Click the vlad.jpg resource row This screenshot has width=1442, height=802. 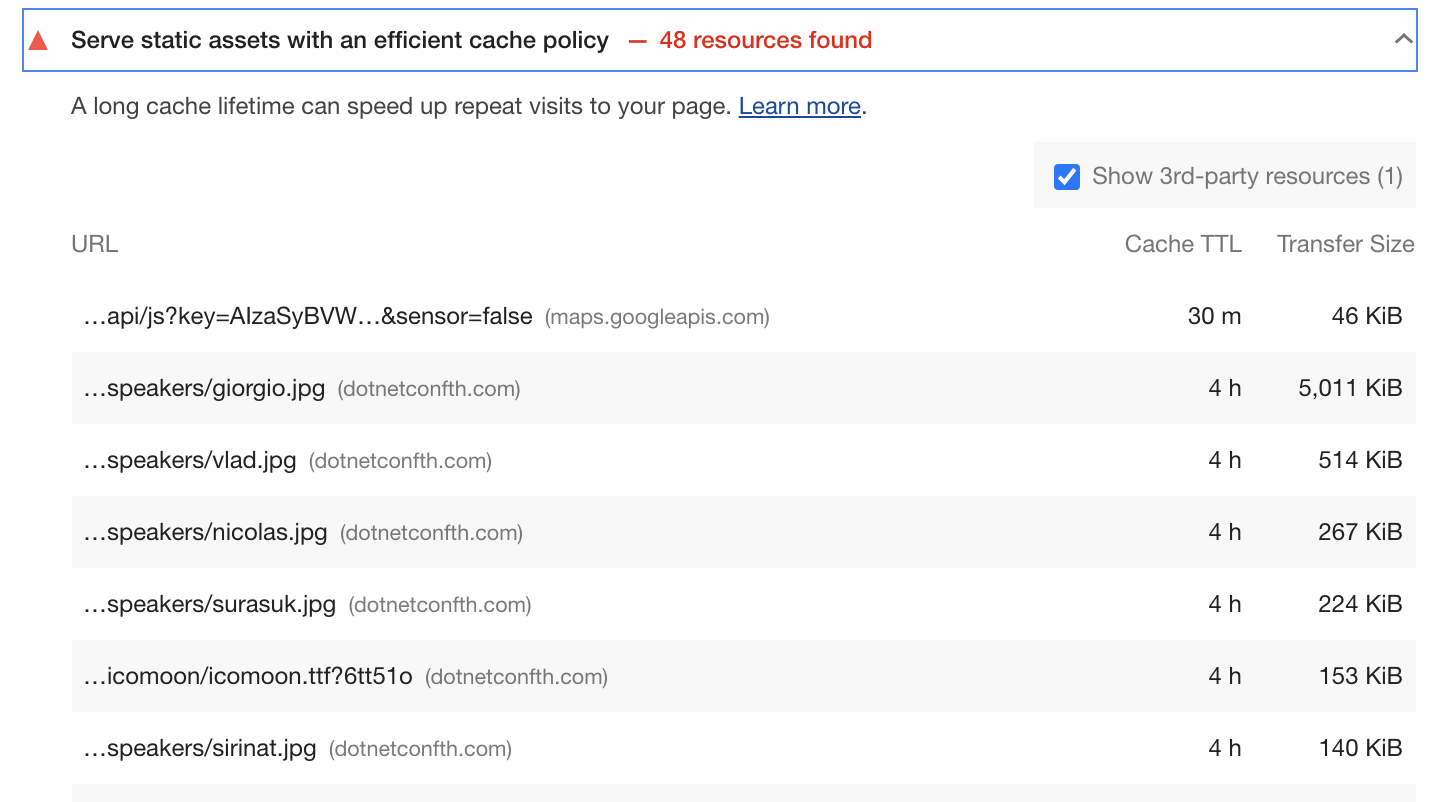[x=189, y=460]
